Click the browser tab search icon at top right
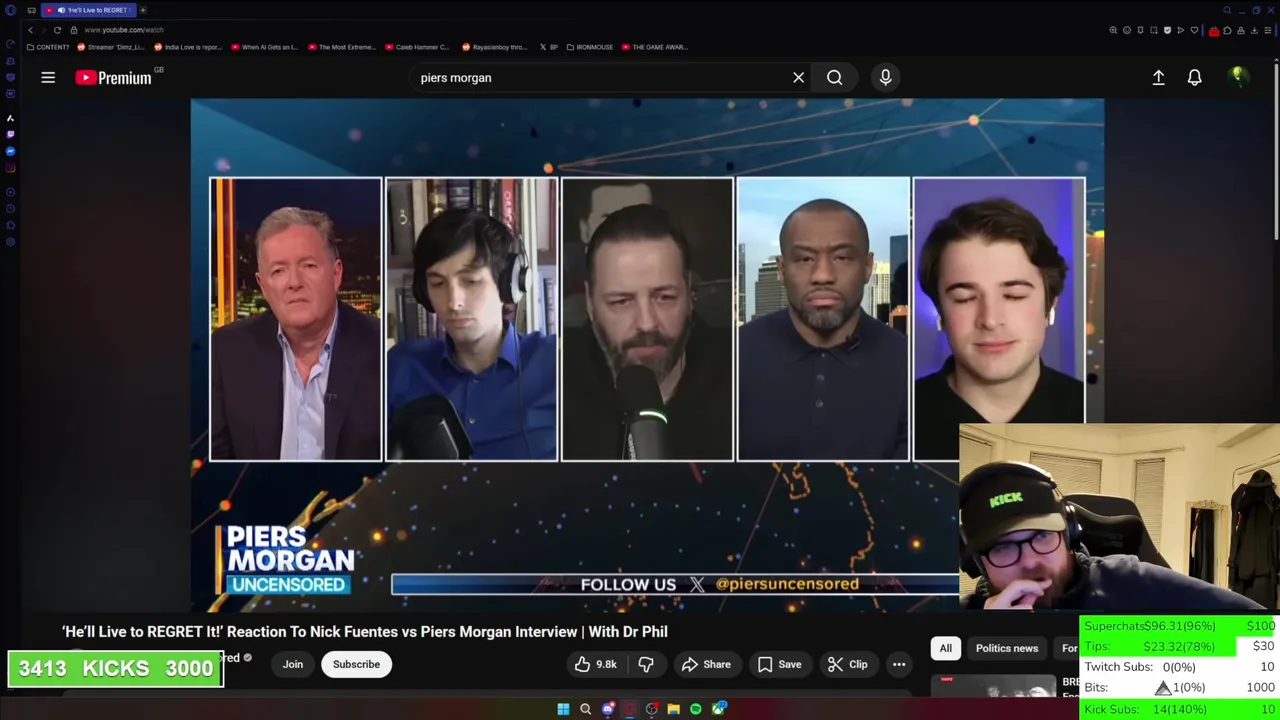 tap(1227, 10)
